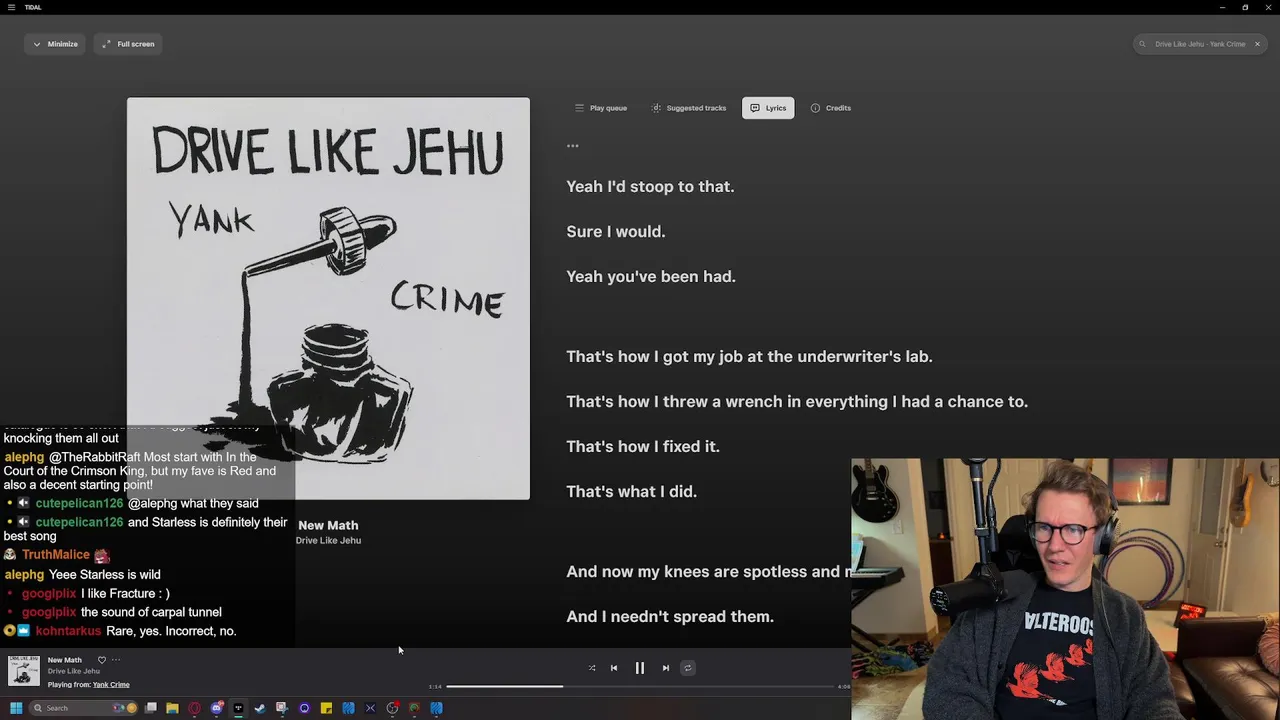Open the Credits tab

[x=831, y=108]
